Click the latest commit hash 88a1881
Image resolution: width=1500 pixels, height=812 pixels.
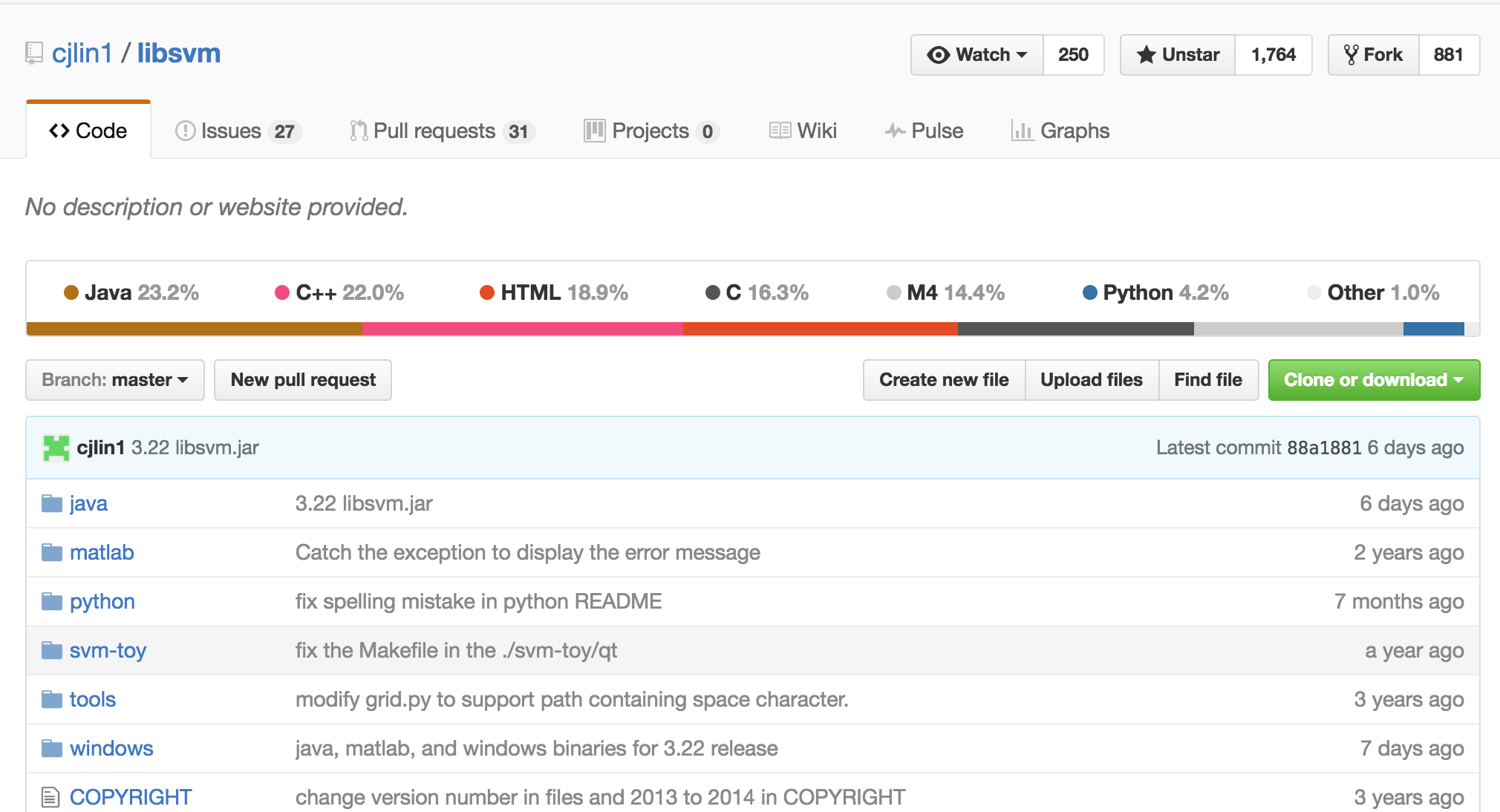point(1323,448)
